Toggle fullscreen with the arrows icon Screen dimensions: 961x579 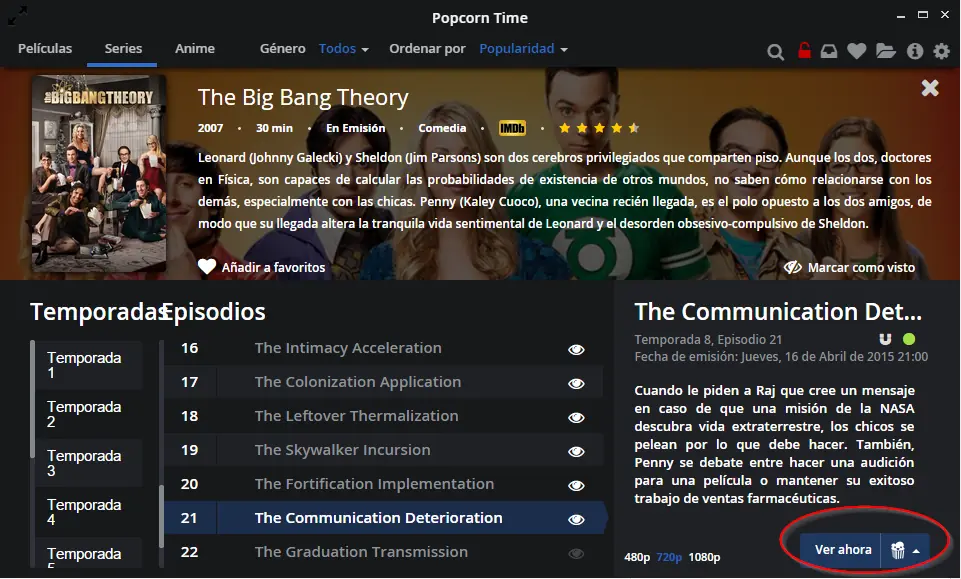coord(17,16)
